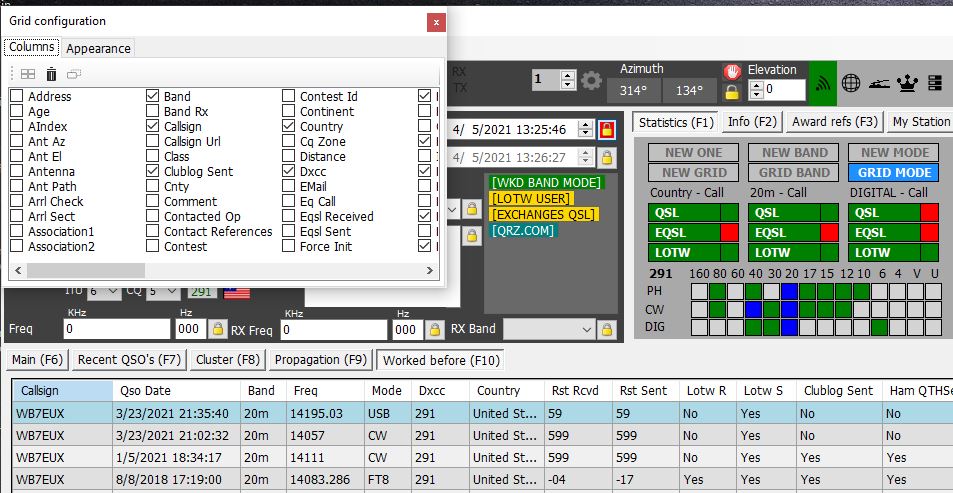Image resolution: width=953 pixels, height=493 pixels.
Task: Open the globe web icon
Action: pyautogui.click(x=851, y=83)
